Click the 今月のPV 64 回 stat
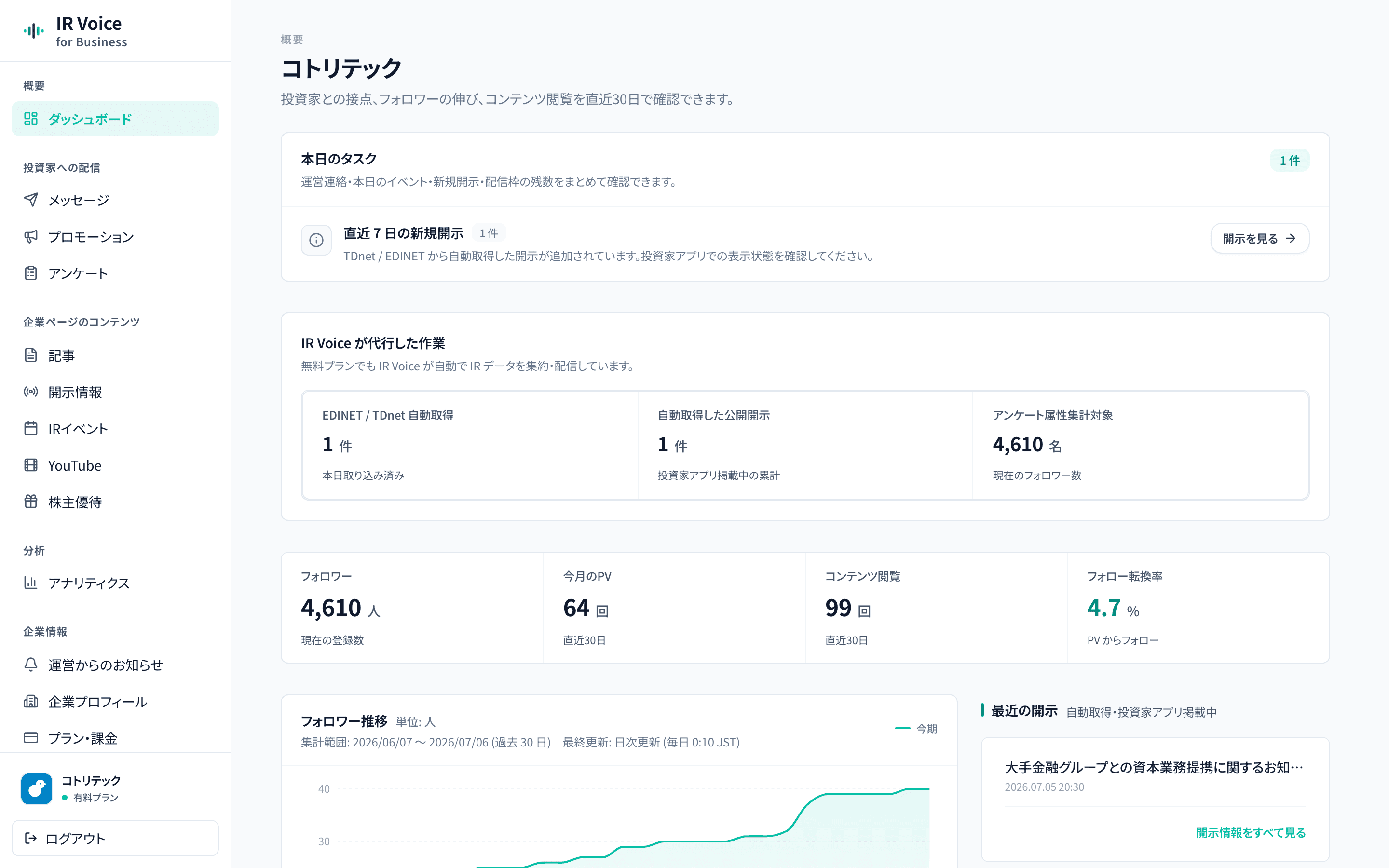The image size is (1389, 868). pyautogui.click(x=674, y=608)
